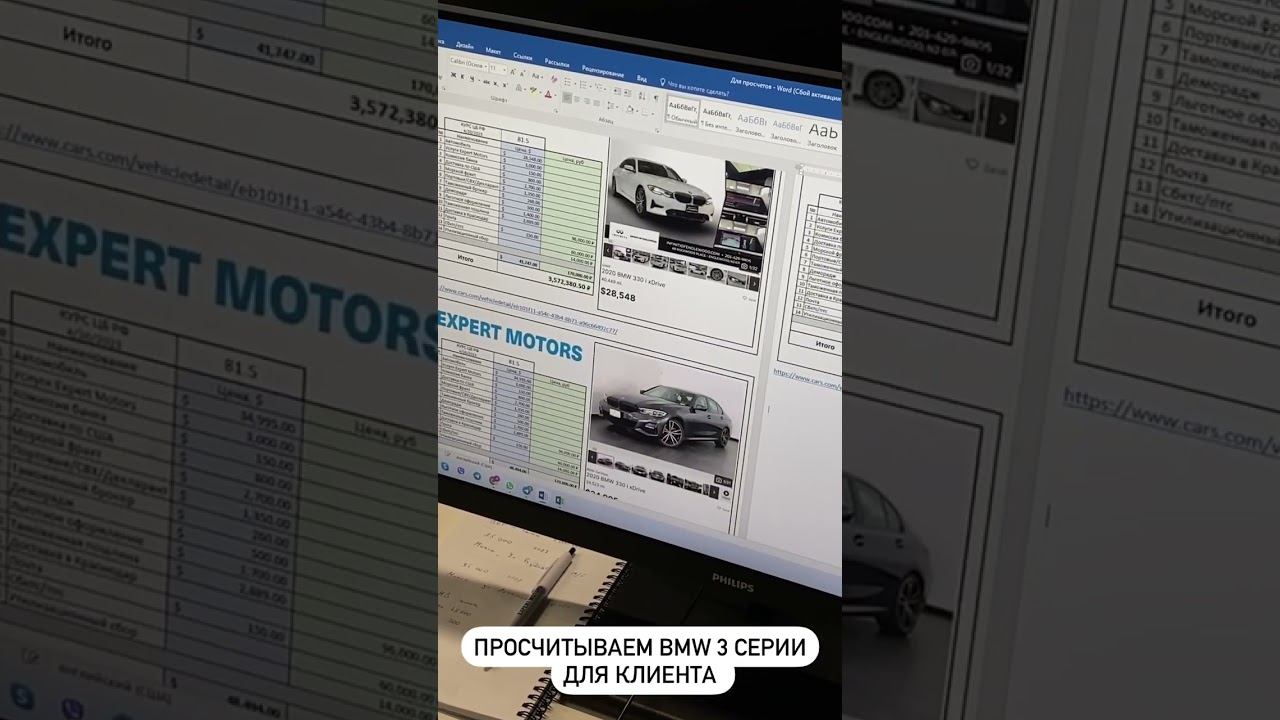Align text to the left
The height and width of the screenshot is (720, 1280).
tap(566, 98)
